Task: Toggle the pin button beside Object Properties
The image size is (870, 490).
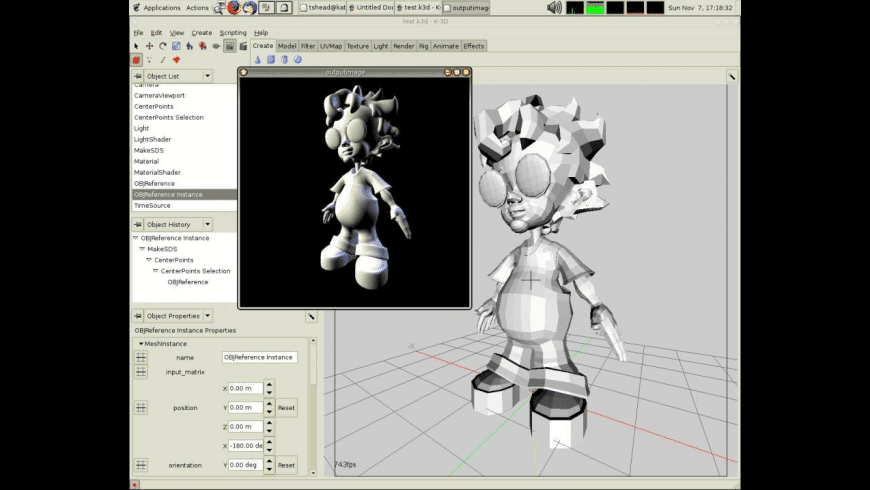Action: tap(138, 316)
